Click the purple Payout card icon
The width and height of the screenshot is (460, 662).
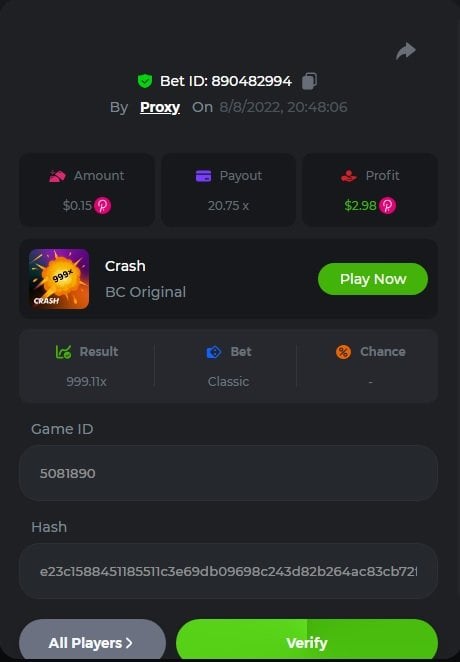tap(203, 176)
